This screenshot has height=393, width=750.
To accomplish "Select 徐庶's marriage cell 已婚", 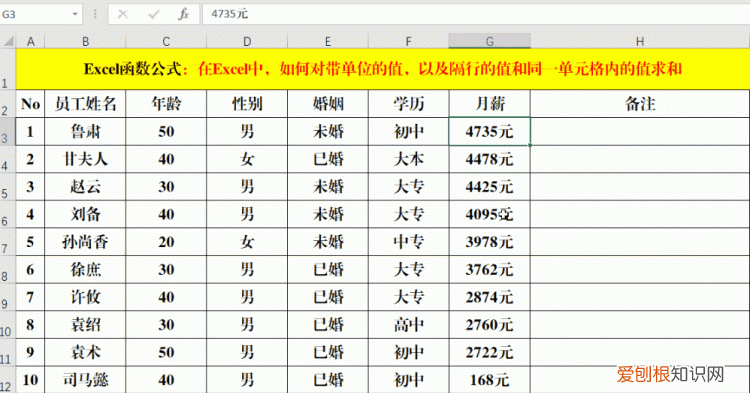I will point(328,270).
